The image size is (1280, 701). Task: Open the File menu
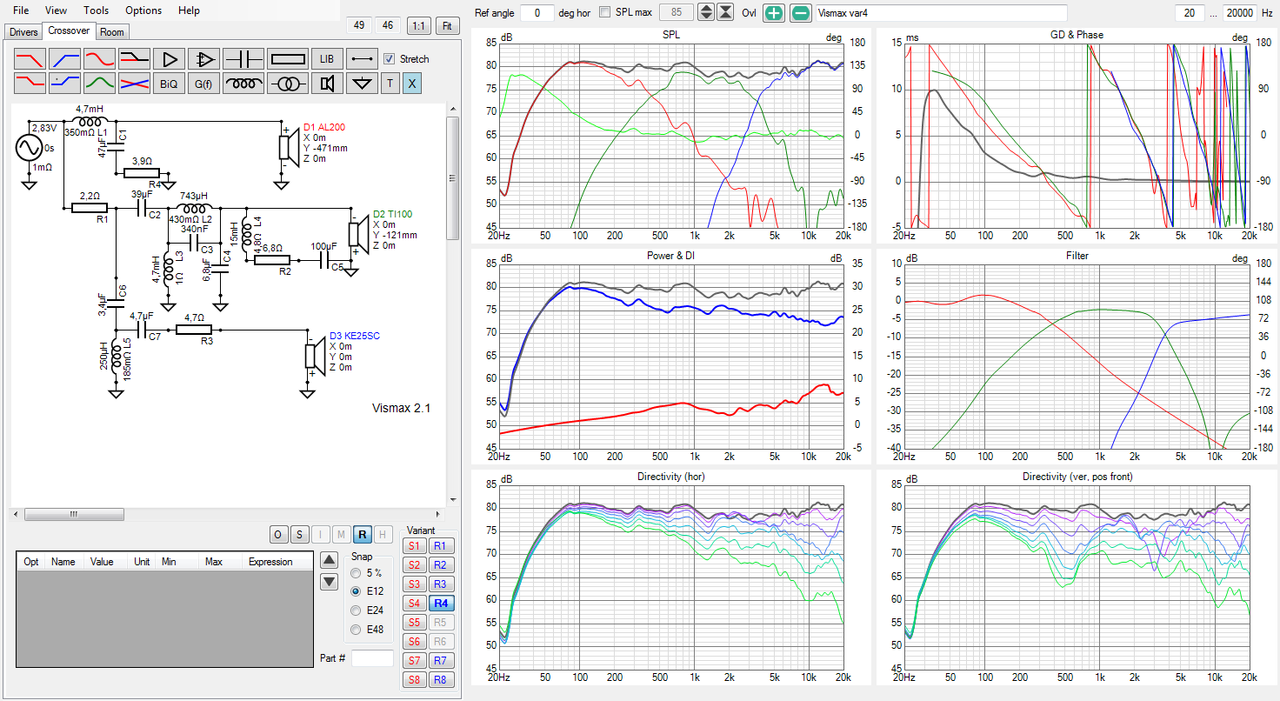tap(21, 10)
